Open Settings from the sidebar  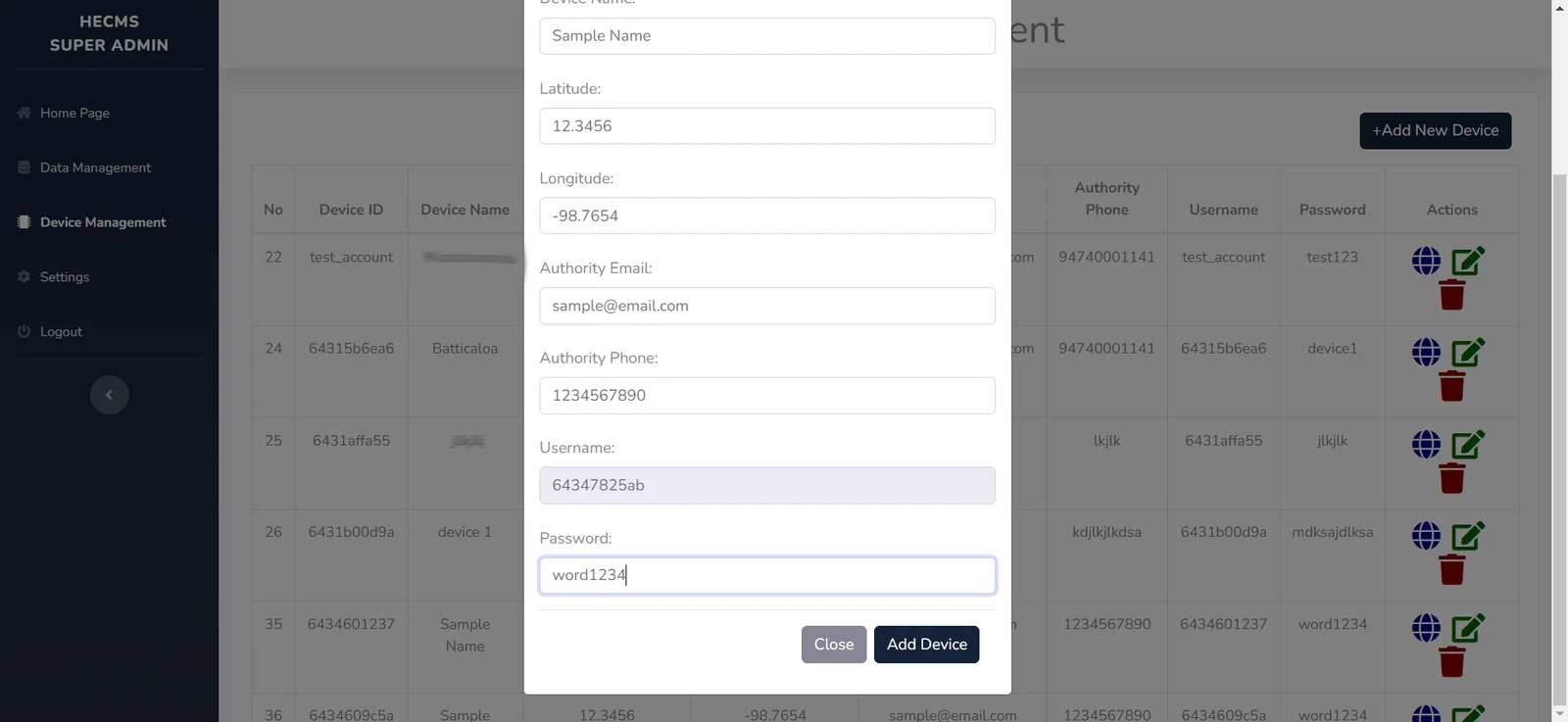(65, 277)
